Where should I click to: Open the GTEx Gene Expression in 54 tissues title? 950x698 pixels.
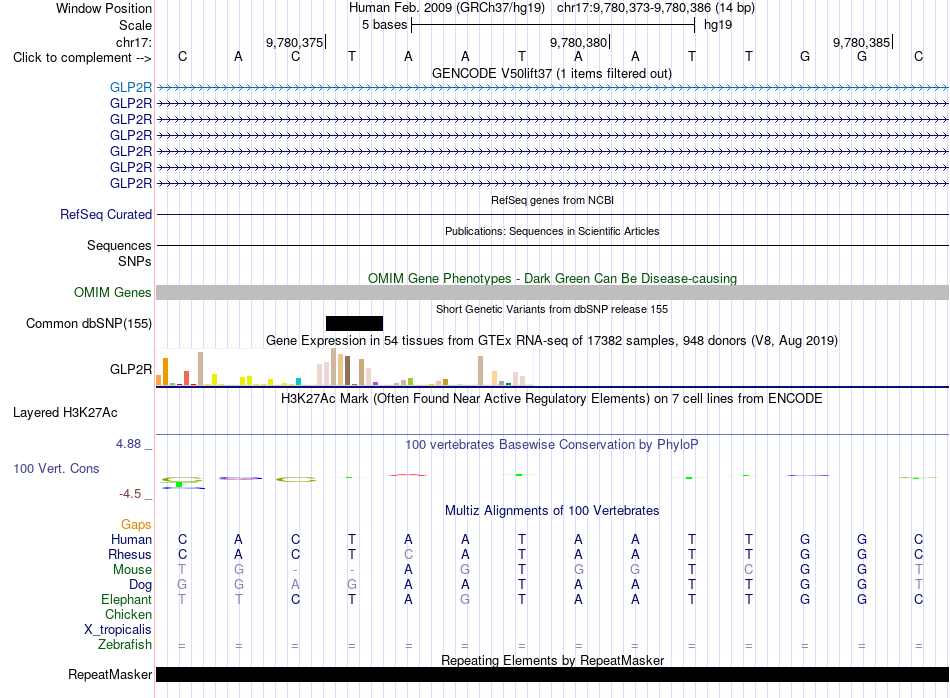pos(552,341)
